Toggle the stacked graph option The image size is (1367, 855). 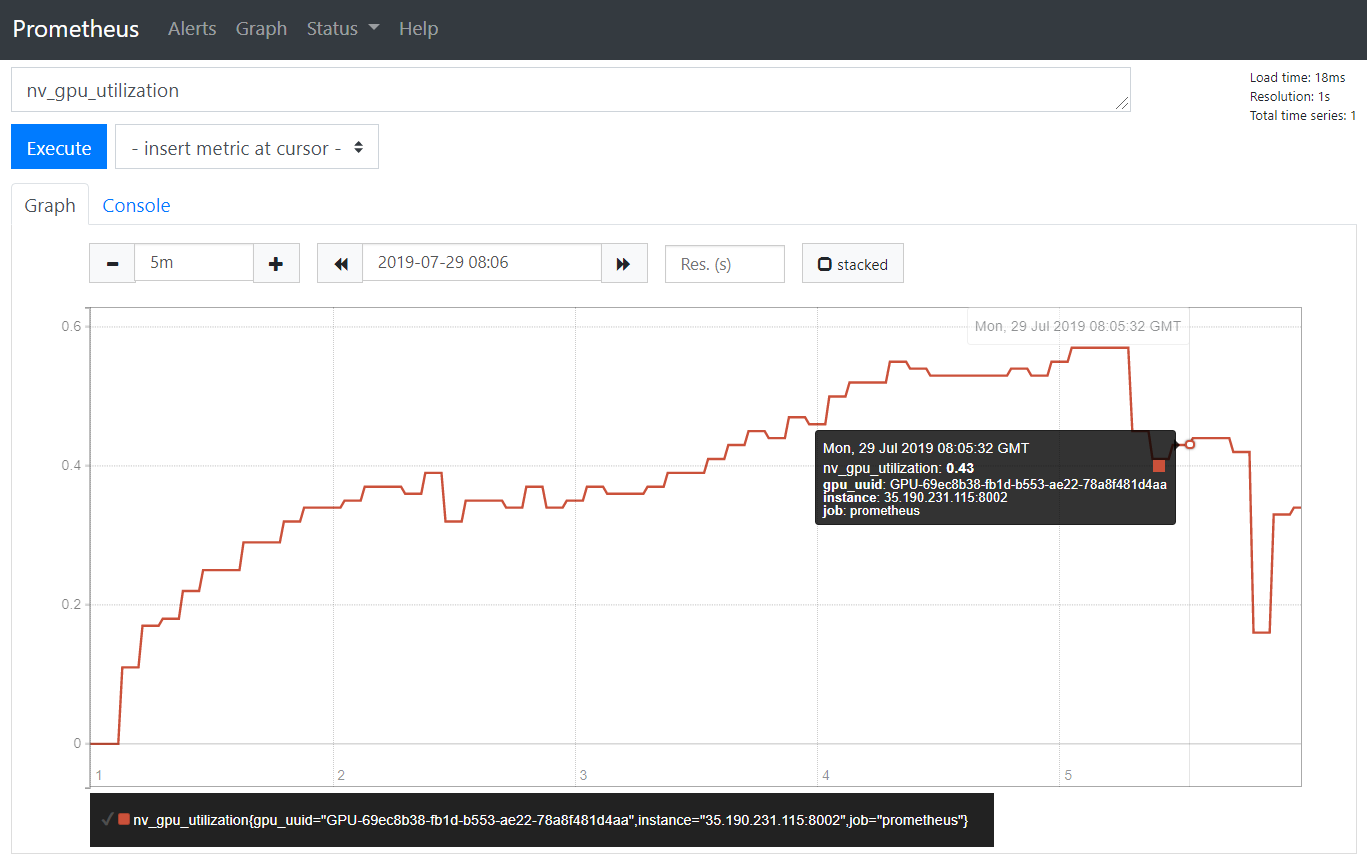(x=853, y=264)
